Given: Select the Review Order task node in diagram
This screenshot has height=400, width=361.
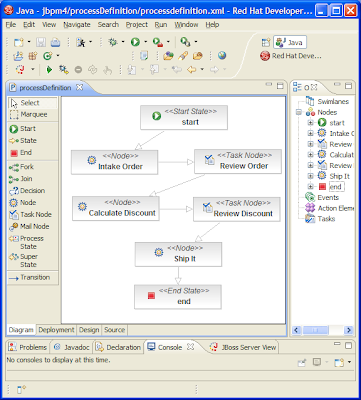Looking at the screenshot, I should click(x=238, y=162).
